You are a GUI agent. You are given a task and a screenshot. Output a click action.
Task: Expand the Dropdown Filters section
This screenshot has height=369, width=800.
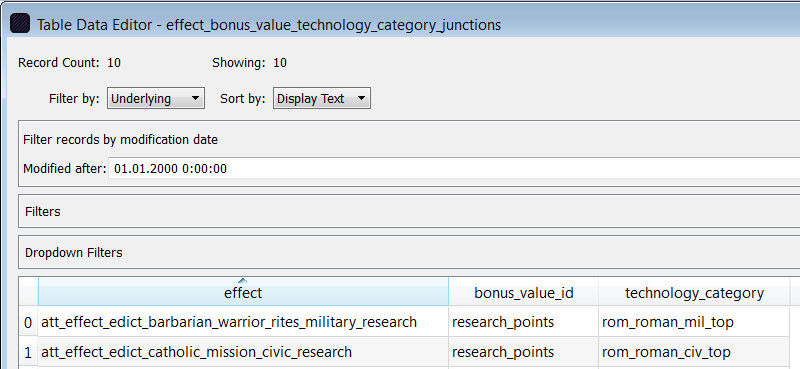pyautogui.click(x=409, y=252)
